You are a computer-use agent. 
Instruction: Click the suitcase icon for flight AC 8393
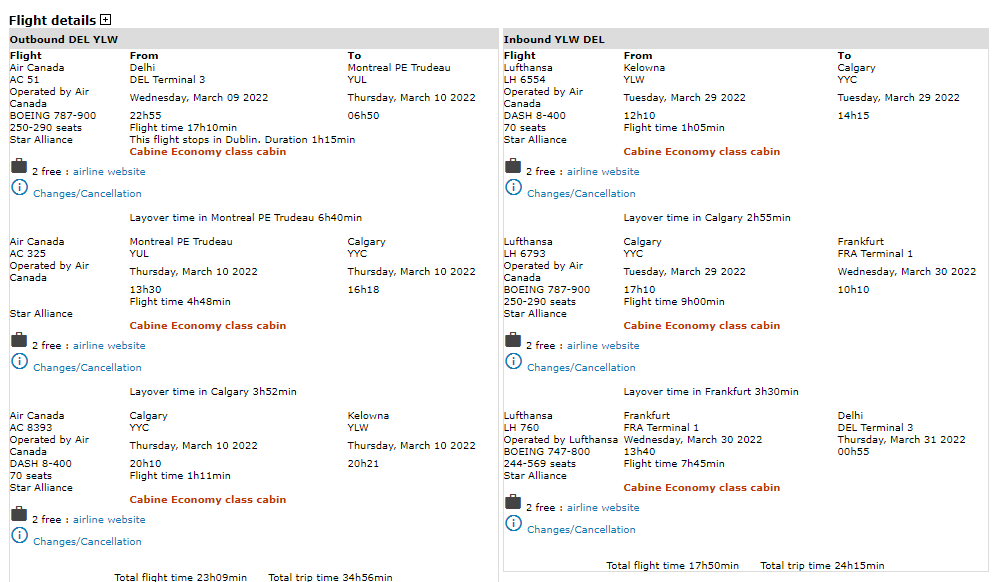click(x=19, y=515)
